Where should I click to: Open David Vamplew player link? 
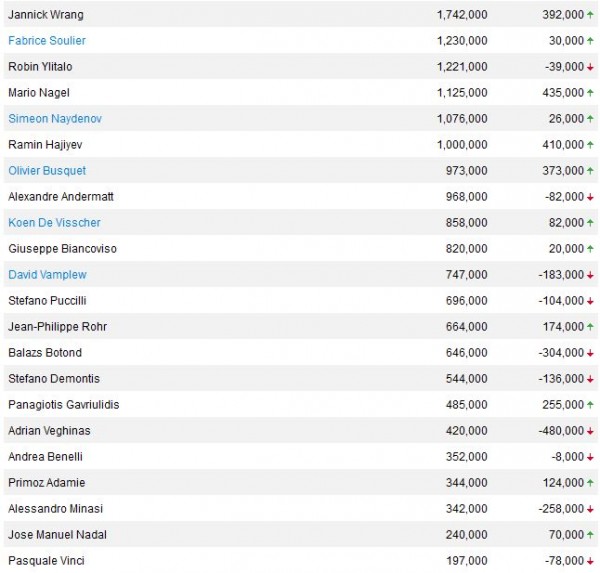pyautogui.click(x=47, y=275)
